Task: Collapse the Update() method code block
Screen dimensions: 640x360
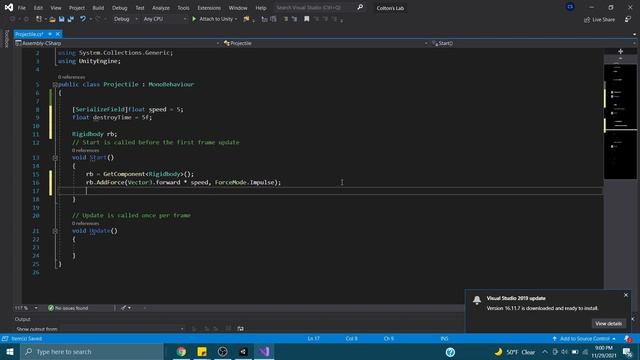Action: tap(55, 231)
